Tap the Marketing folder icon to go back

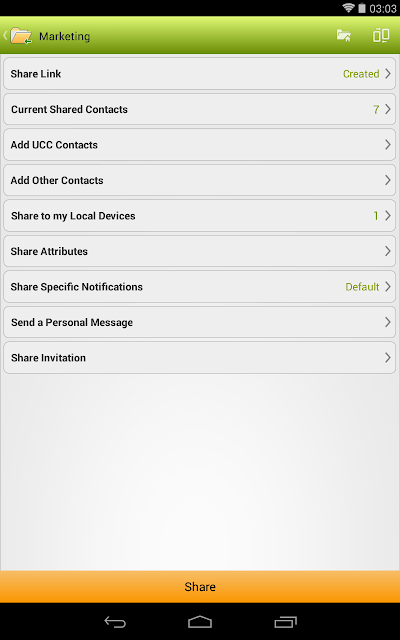pos(21,36)
